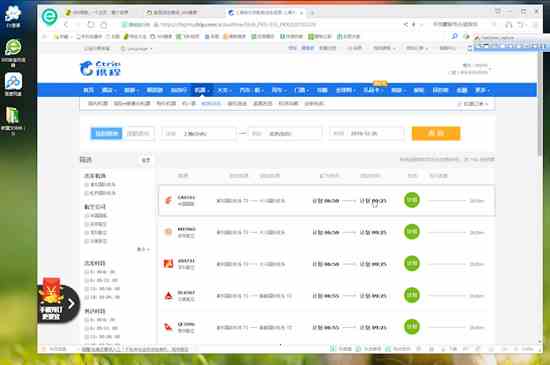This screenshot has height=365, width=550.
Task: Expand the 更多 dropdown at nav bar end
Action: tap(482, 90)
